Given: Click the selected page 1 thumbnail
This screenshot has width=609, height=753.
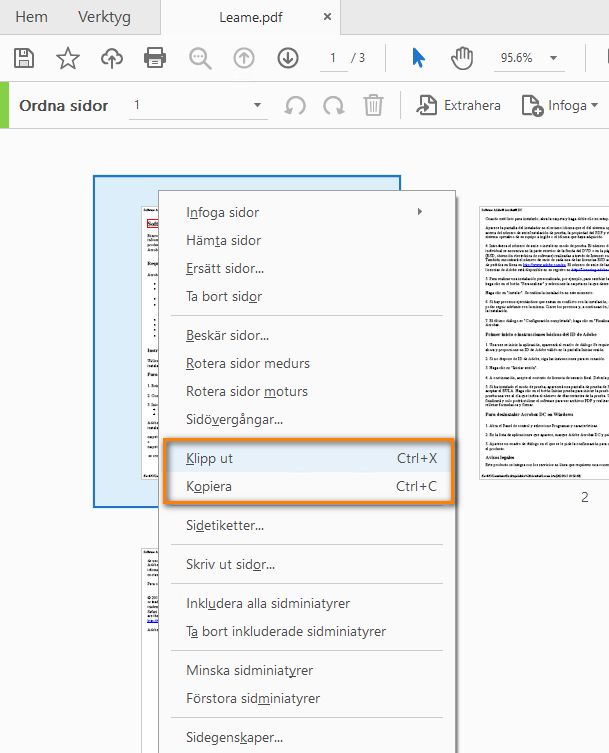Looking at the screenshot, I should (x=126, y=341).
